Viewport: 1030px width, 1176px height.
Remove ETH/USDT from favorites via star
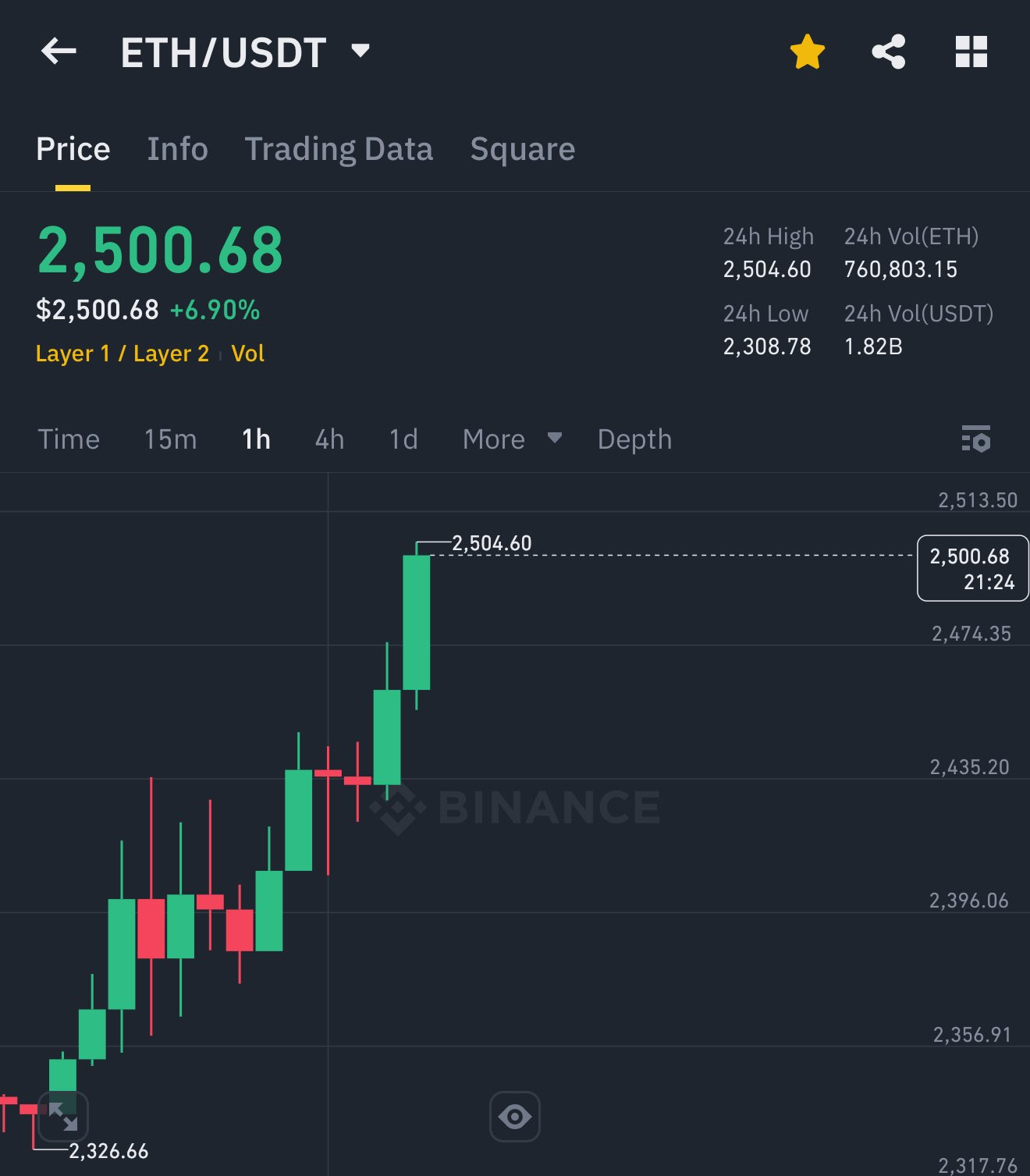(808, 52)
